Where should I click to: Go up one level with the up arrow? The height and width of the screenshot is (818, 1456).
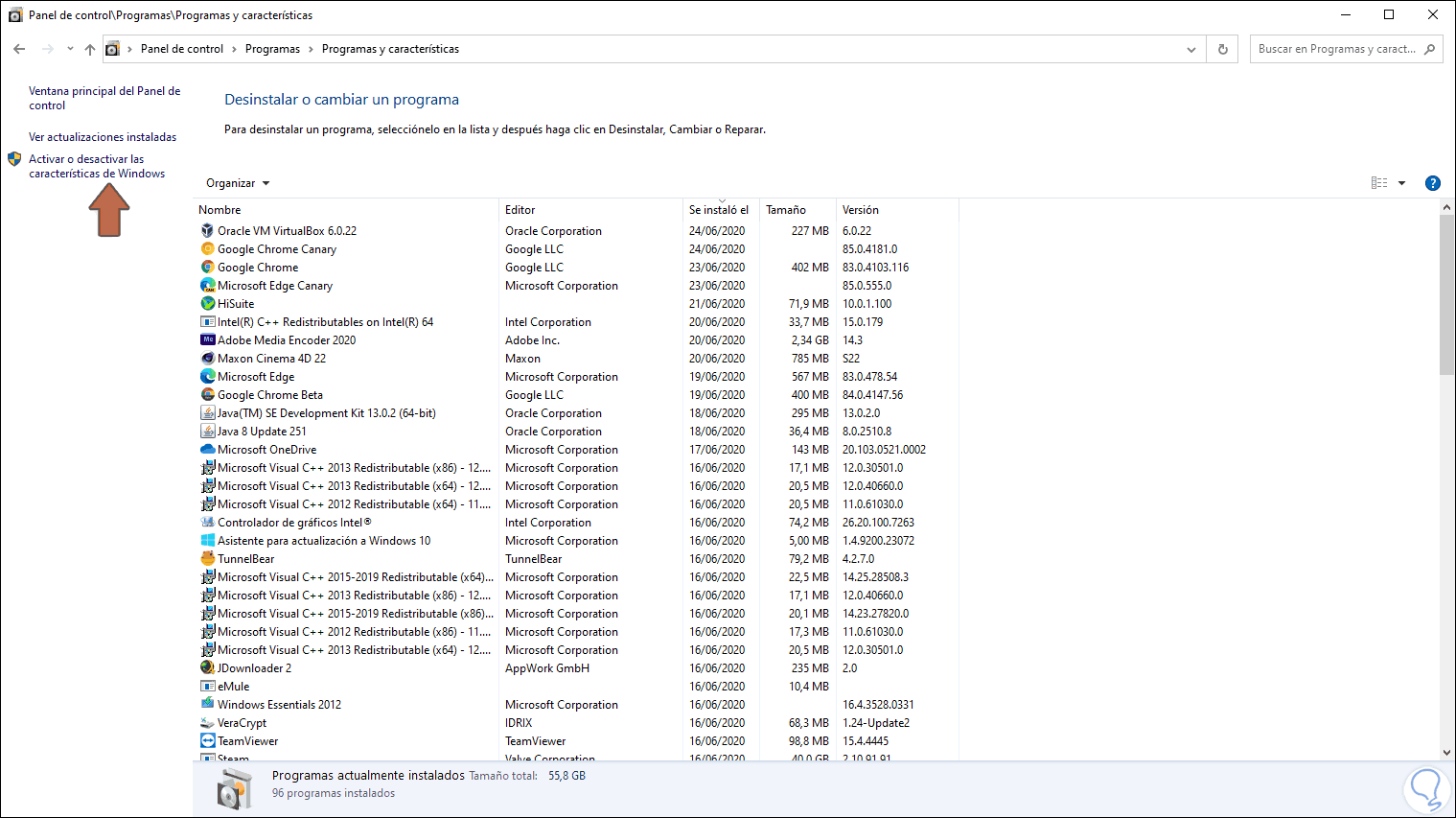[x=90, y=49]
